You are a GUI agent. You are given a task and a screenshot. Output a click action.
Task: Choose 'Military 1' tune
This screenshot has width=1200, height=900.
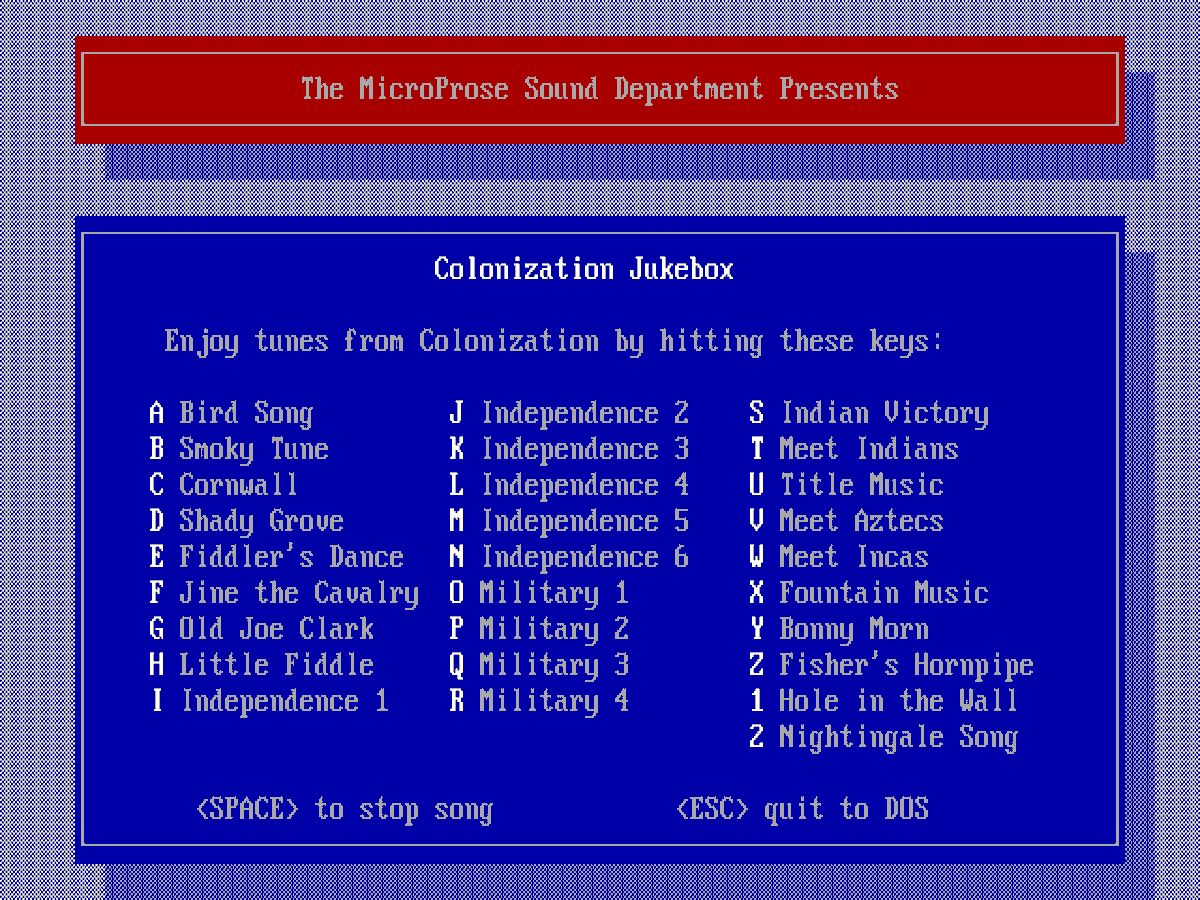(539, 593)
